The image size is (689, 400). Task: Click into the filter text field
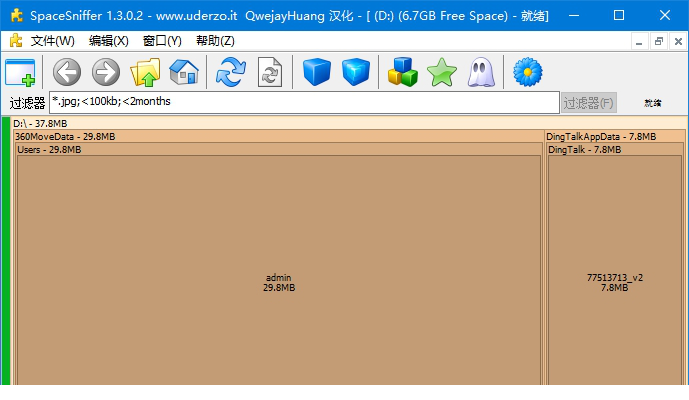[x=304, y=102]
